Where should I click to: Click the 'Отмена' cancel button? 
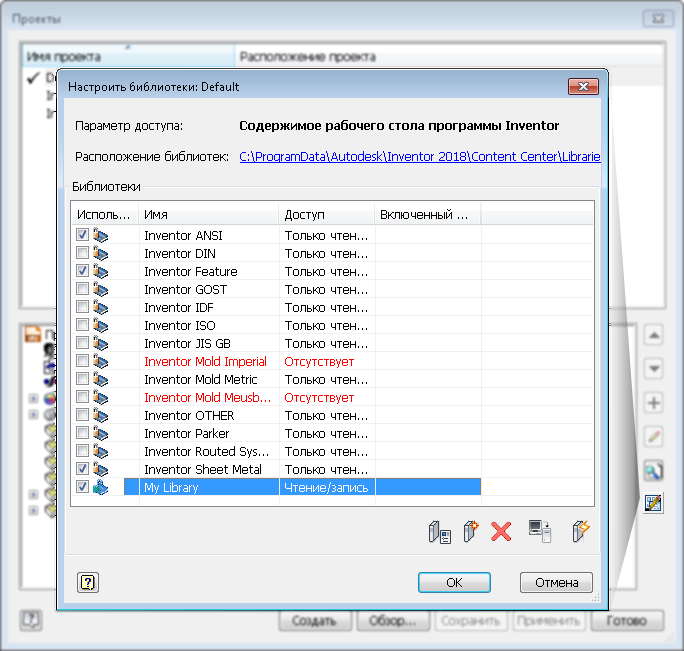(556, 582)
